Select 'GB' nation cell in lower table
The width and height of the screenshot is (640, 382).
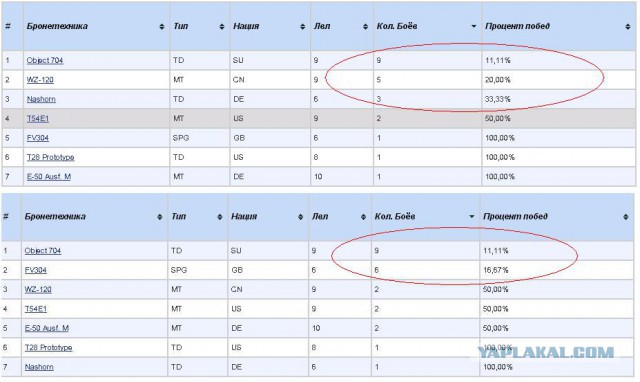coord(237,270)
